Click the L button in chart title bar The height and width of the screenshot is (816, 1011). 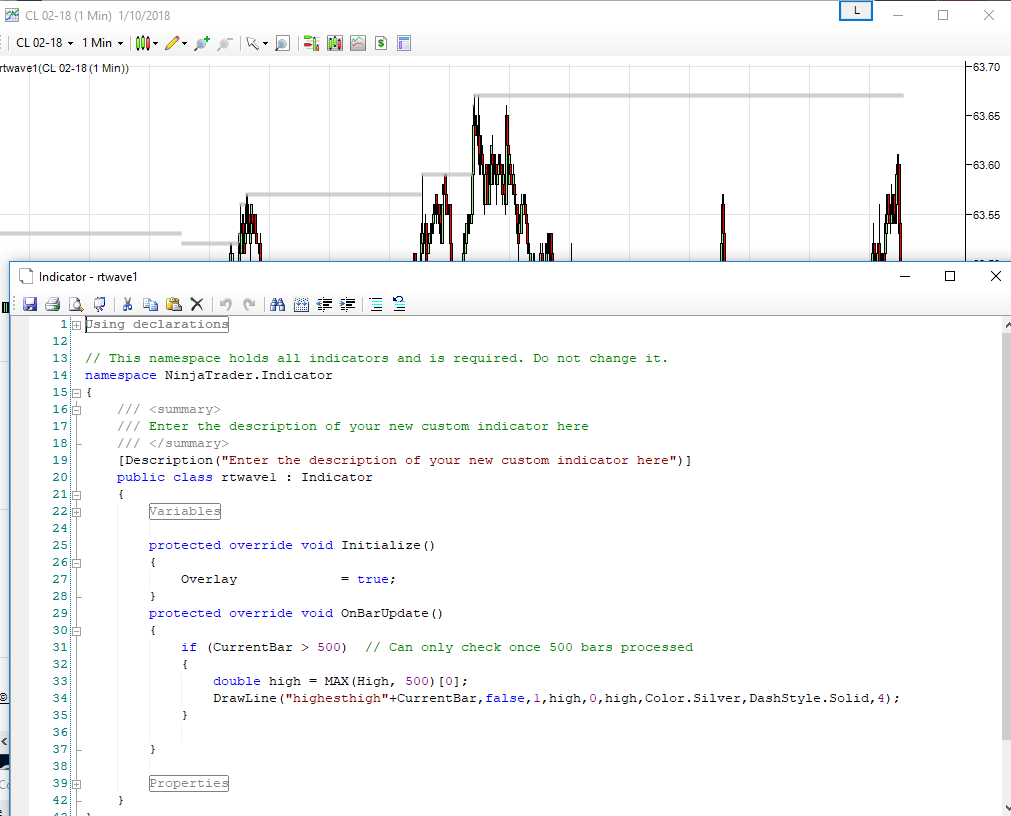[x=856, y=11]
